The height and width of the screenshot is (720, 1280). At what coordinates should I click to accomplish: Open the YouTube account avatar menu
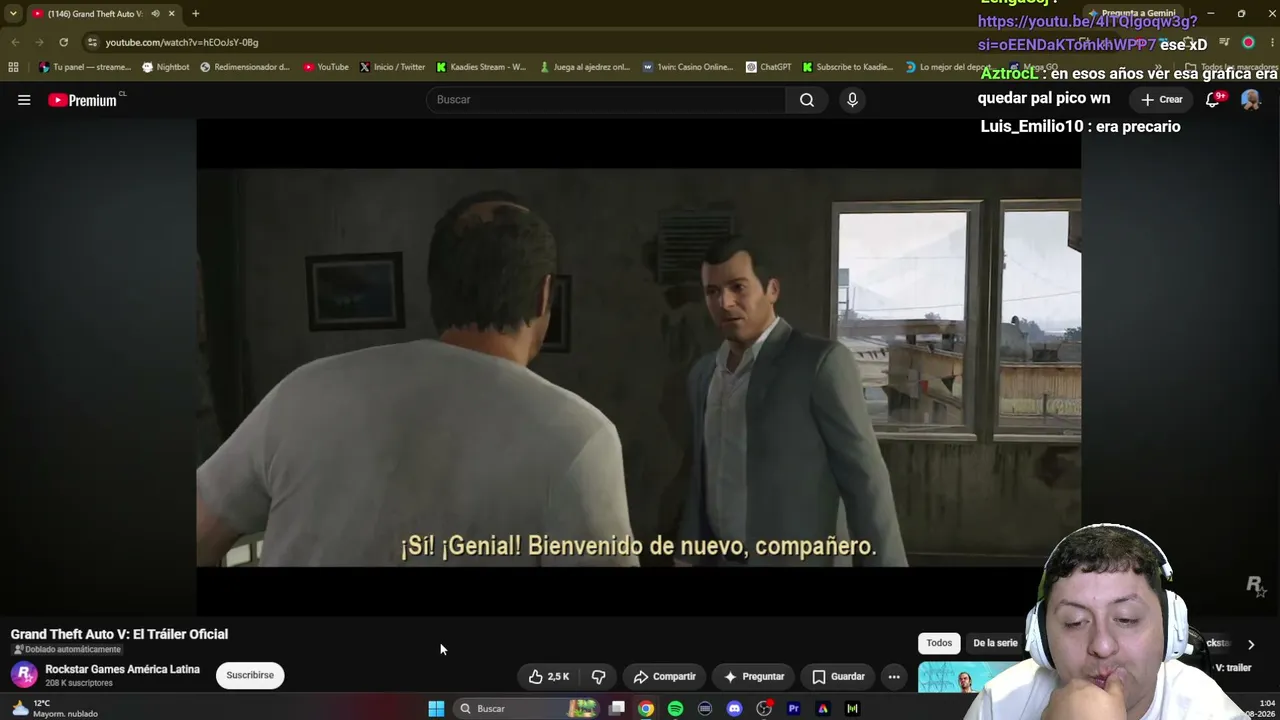pyautogui.click(x=1250, y=99)
